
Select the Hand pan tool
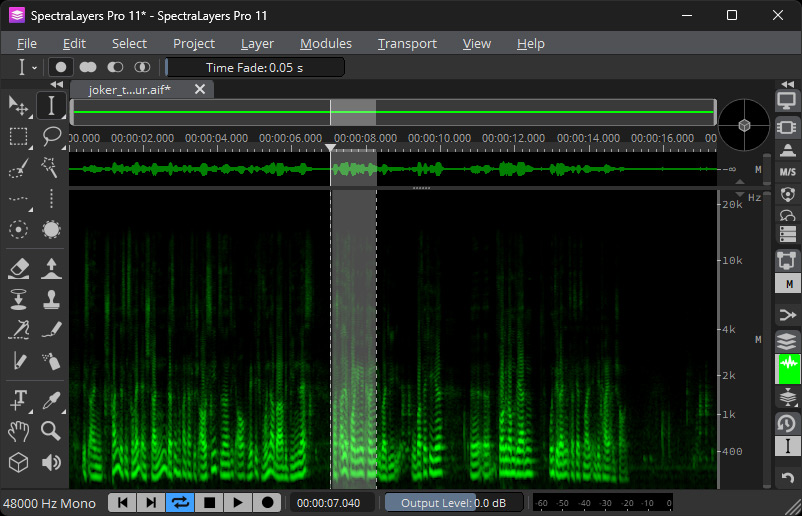coord(18,431)
